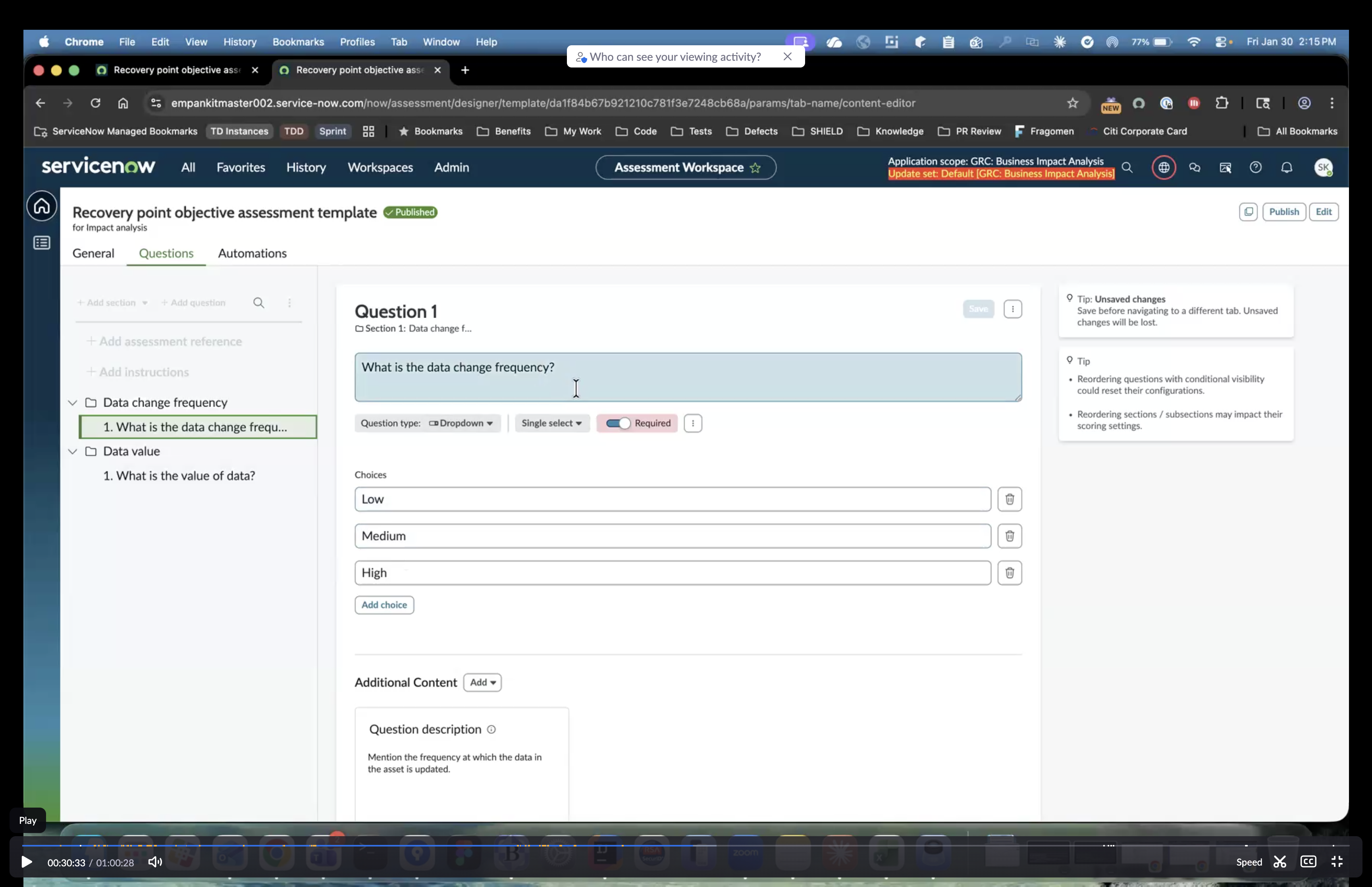1372x887 pixels.
Task: Open the Question type Dropdown selector
Action: [461, 423]
